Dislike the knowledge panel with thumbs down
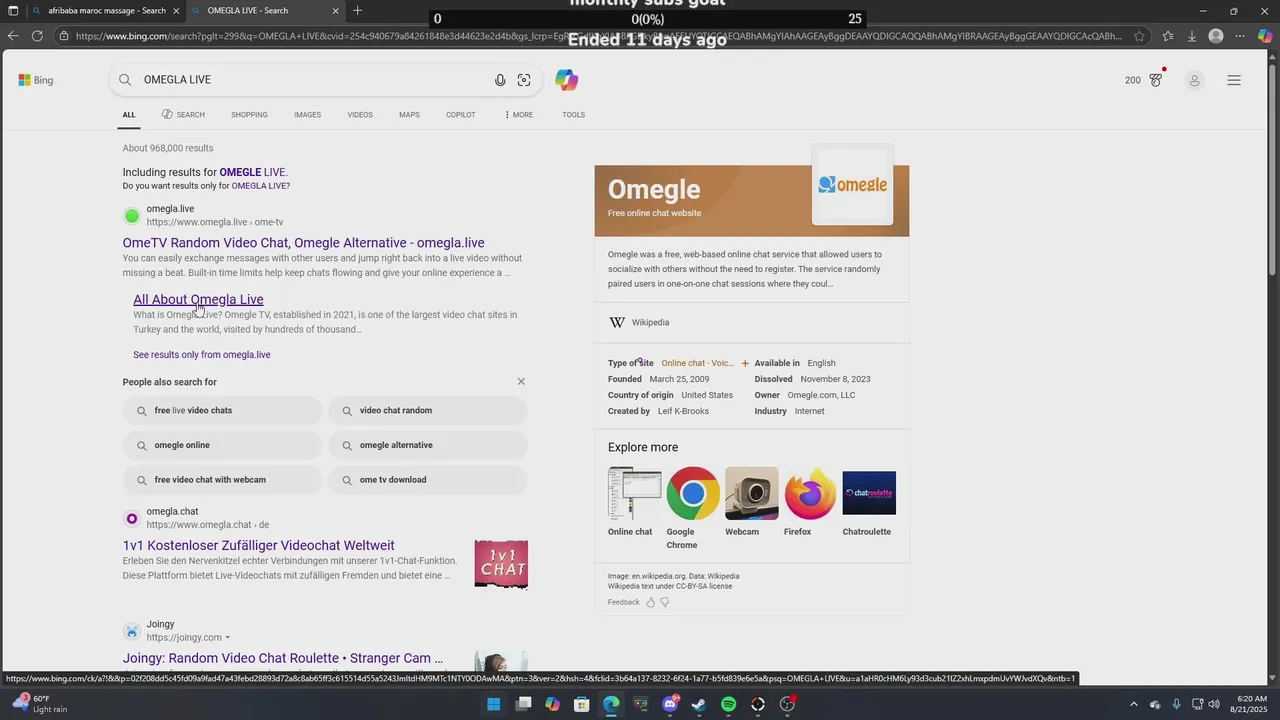 click(664, 602)
